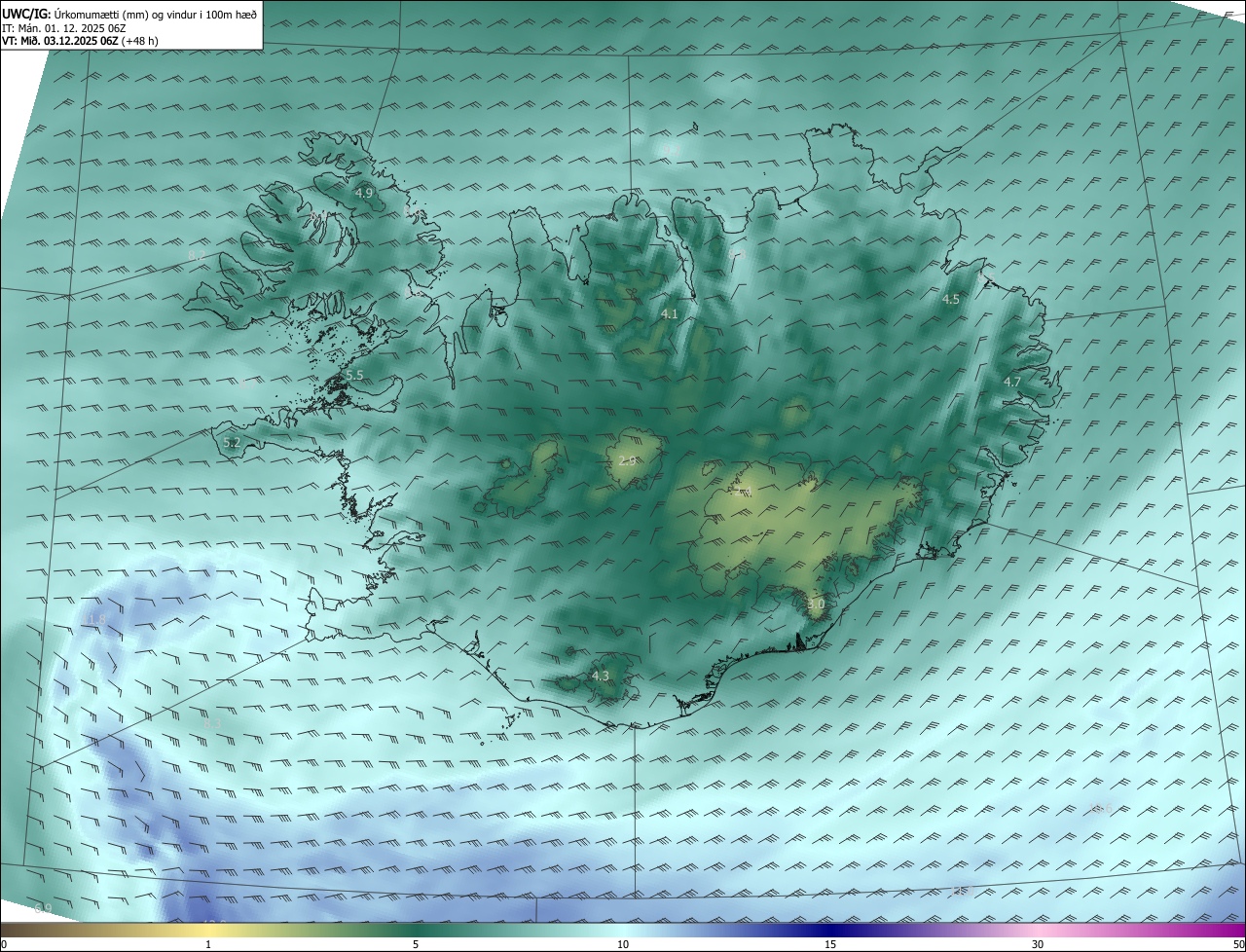Click the 10 label on the colour scale
Viewport: 1246px width, 952px height.
tap(623, 944)
